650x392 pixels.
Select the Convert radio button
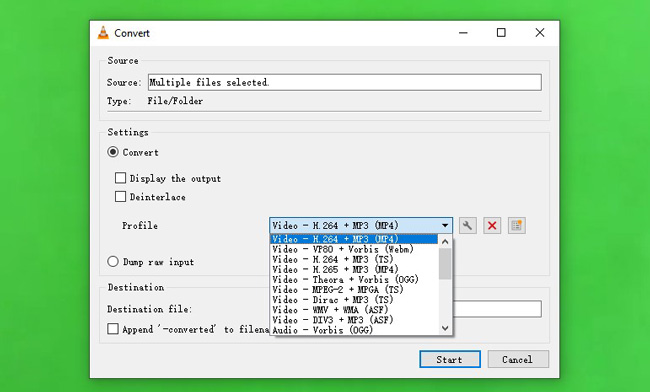point(113,152)
